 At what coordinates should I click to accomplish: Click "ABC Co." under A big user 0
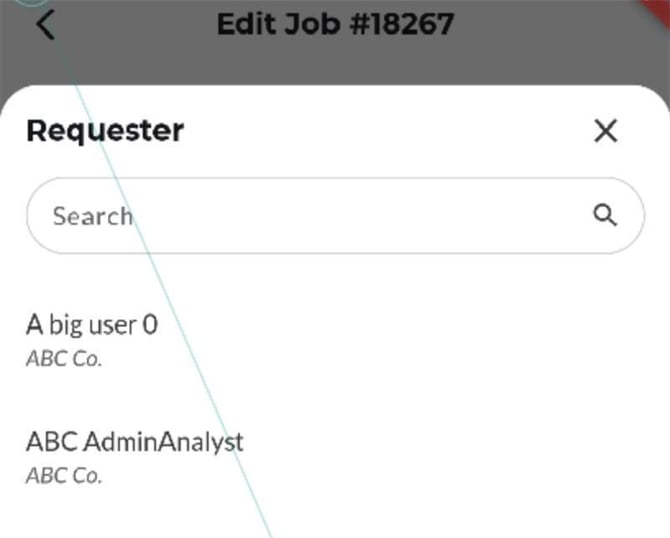click(64, 359)
